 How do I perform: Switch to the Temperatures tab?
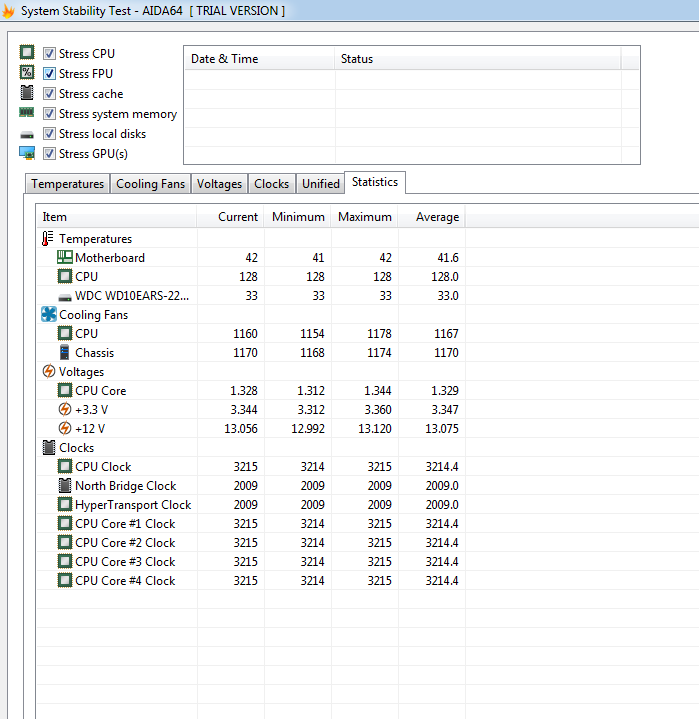click(67, 184)
